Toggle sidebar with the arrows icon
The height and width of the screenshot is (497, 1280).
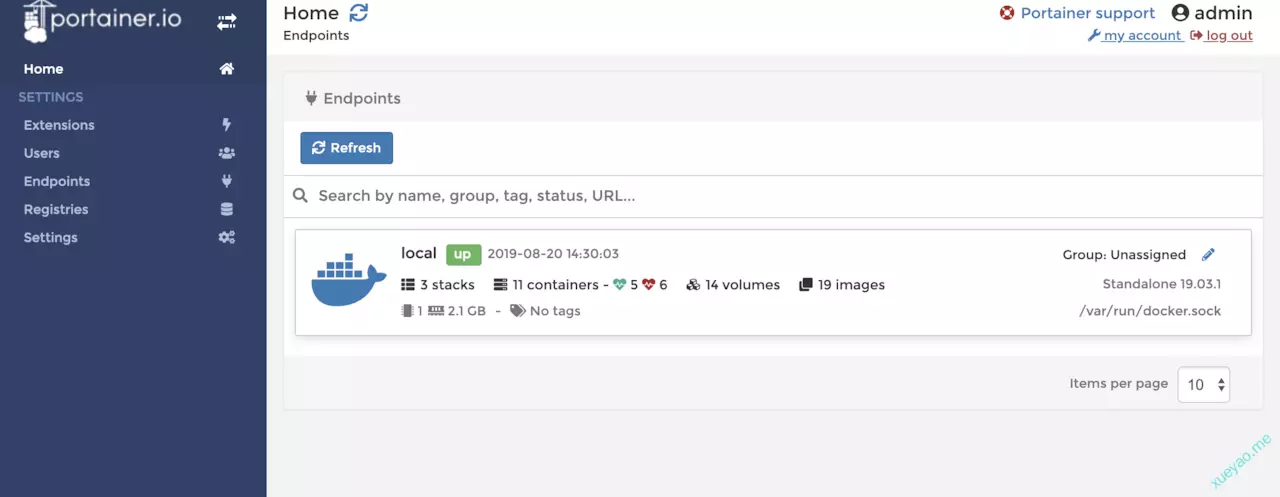tap(227, 21)
